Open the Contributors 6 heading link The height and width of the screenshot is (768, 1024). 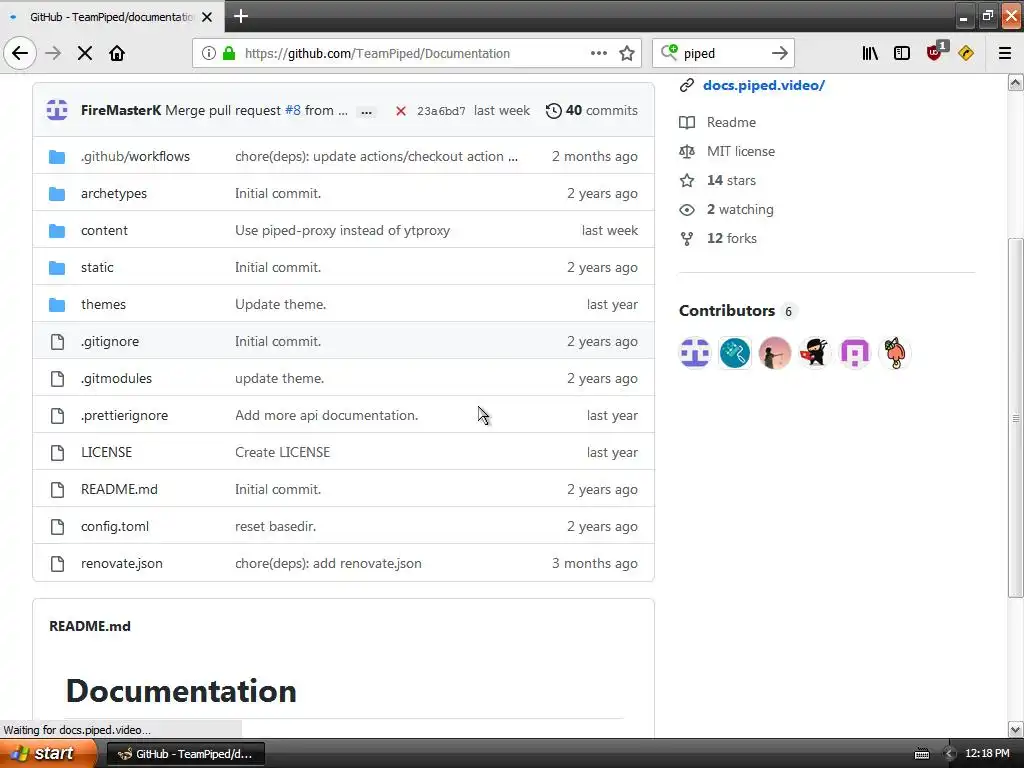[x=737, y=311]
